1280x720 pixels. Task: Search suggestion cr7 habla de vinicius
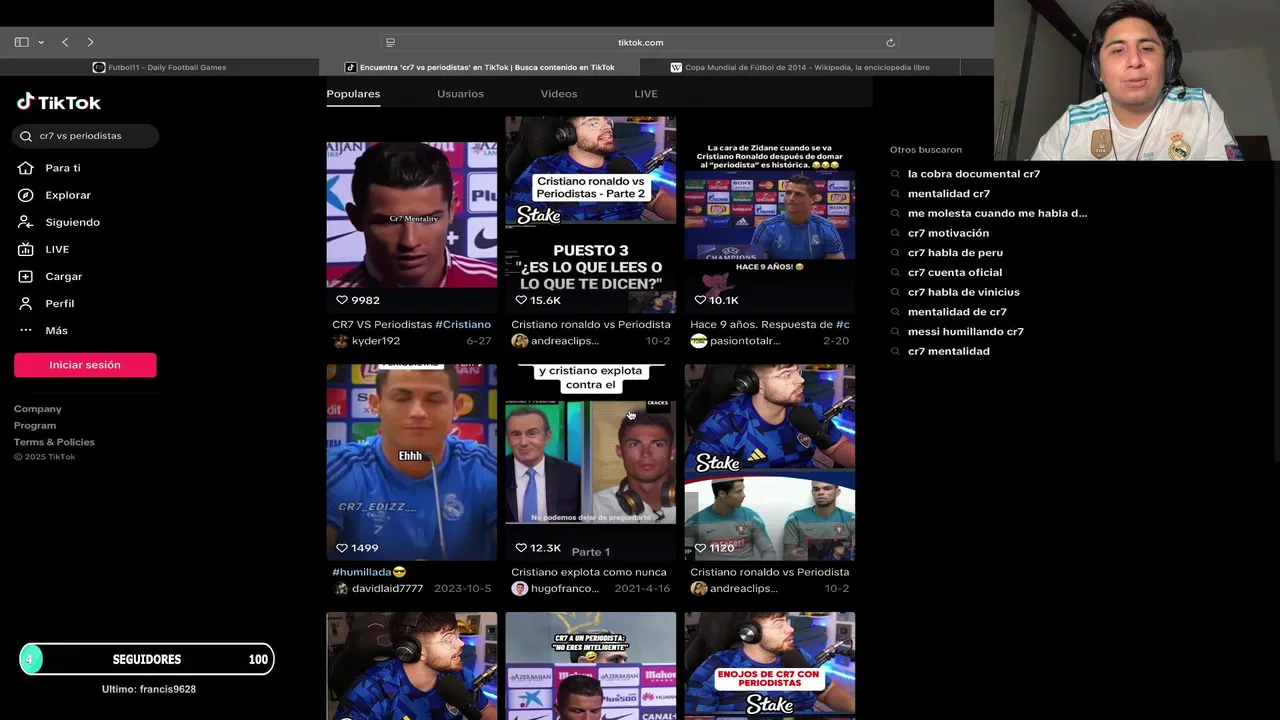point(963,292)
